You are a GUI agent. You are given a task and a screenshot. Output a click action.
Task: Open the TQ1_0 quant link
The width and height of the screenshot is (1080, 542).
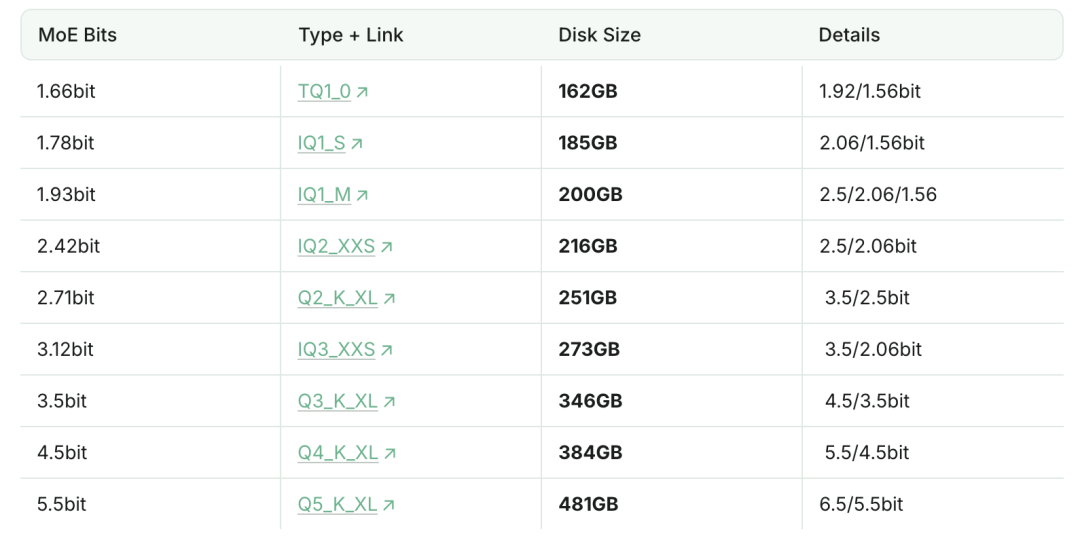point(324,91)
